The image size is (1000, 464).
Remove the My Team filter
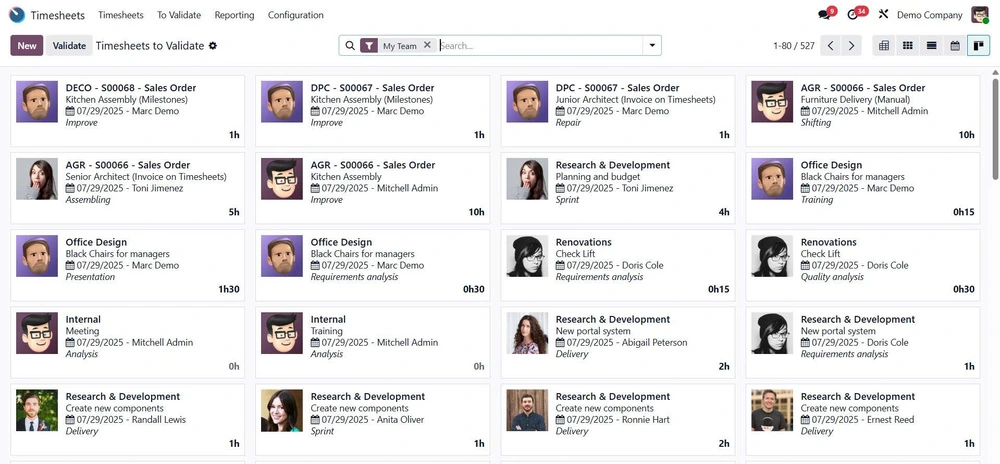coord(427,45)
